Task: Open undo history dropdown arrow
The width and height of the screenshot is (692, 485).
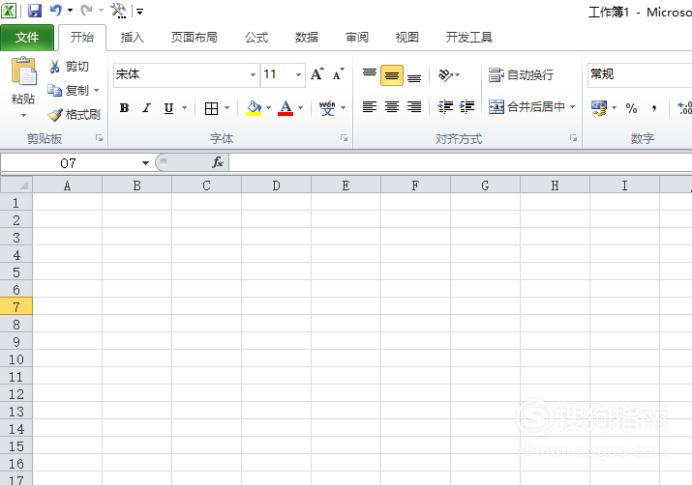Action: point(70,11)
